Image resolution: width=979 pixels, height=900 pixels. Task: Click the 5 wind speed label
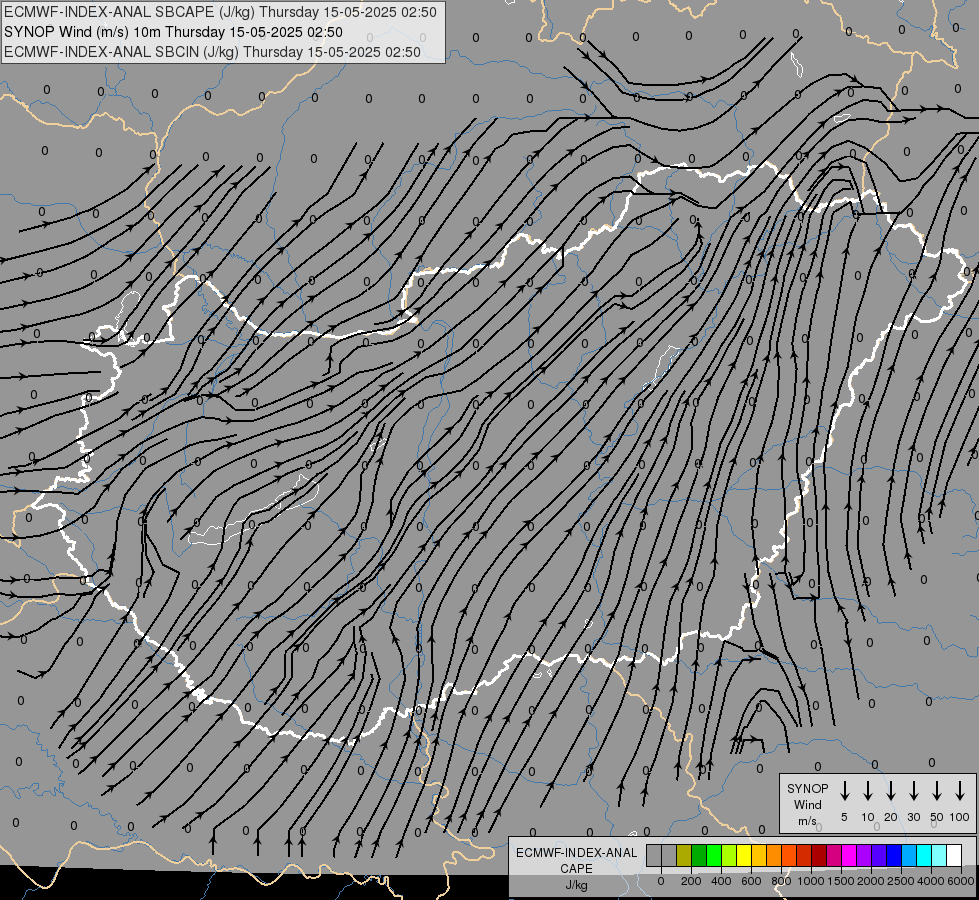(844, 817)
